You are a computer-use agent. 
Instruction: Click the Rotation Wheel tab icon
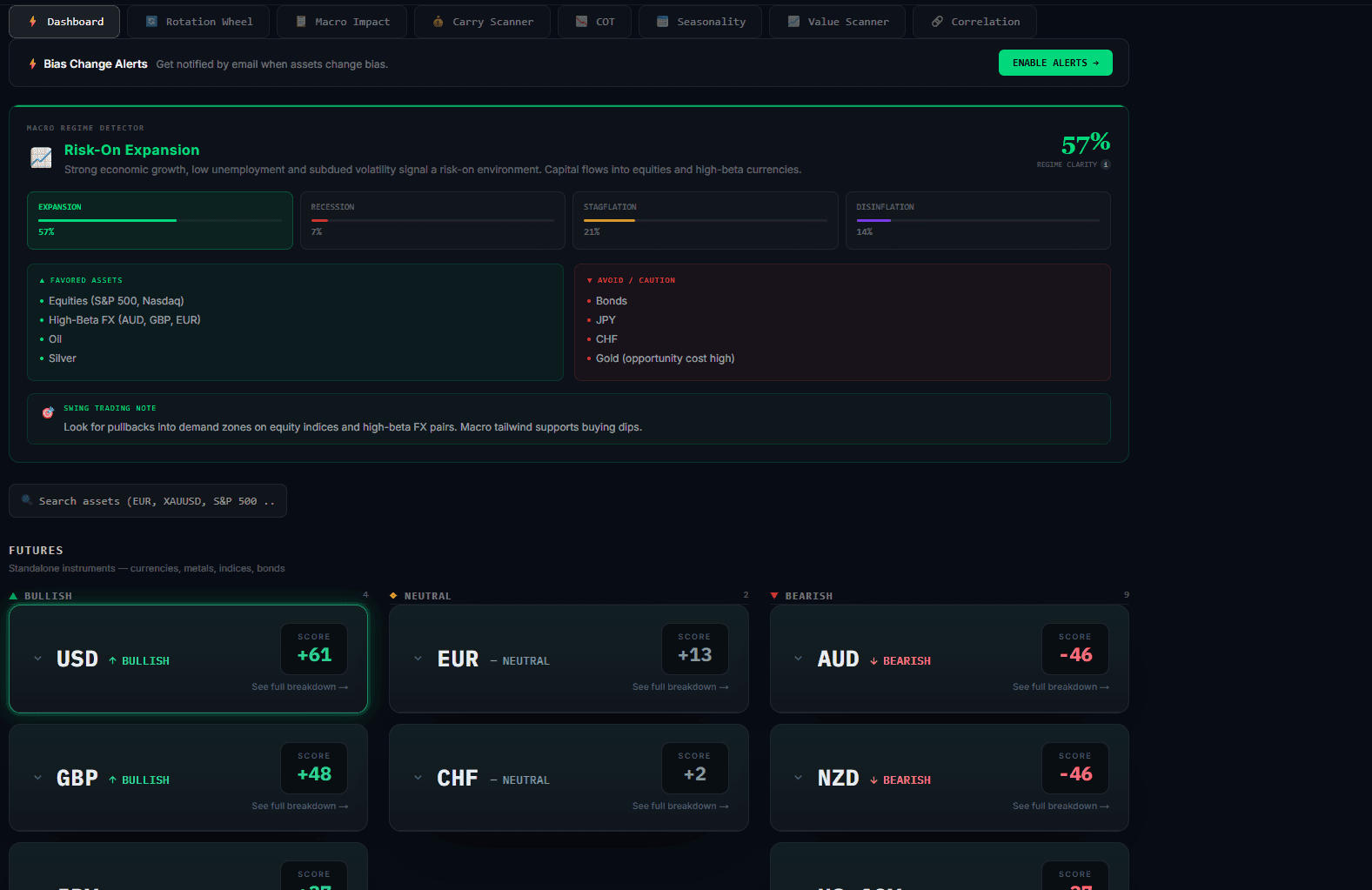(x=151, y=22)
